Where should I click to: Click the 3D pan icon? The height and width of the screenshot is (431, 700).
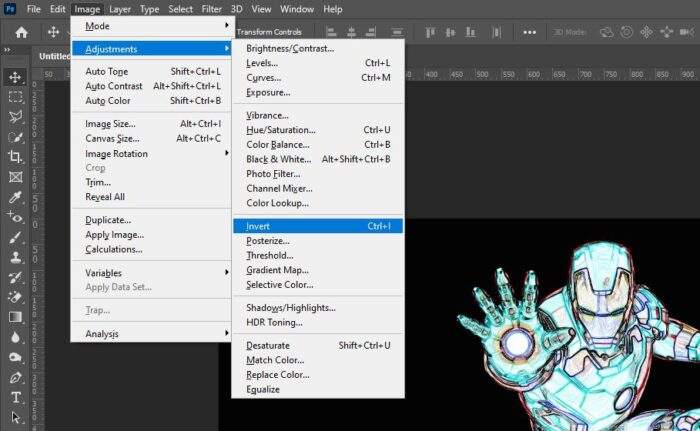[646, 32]
